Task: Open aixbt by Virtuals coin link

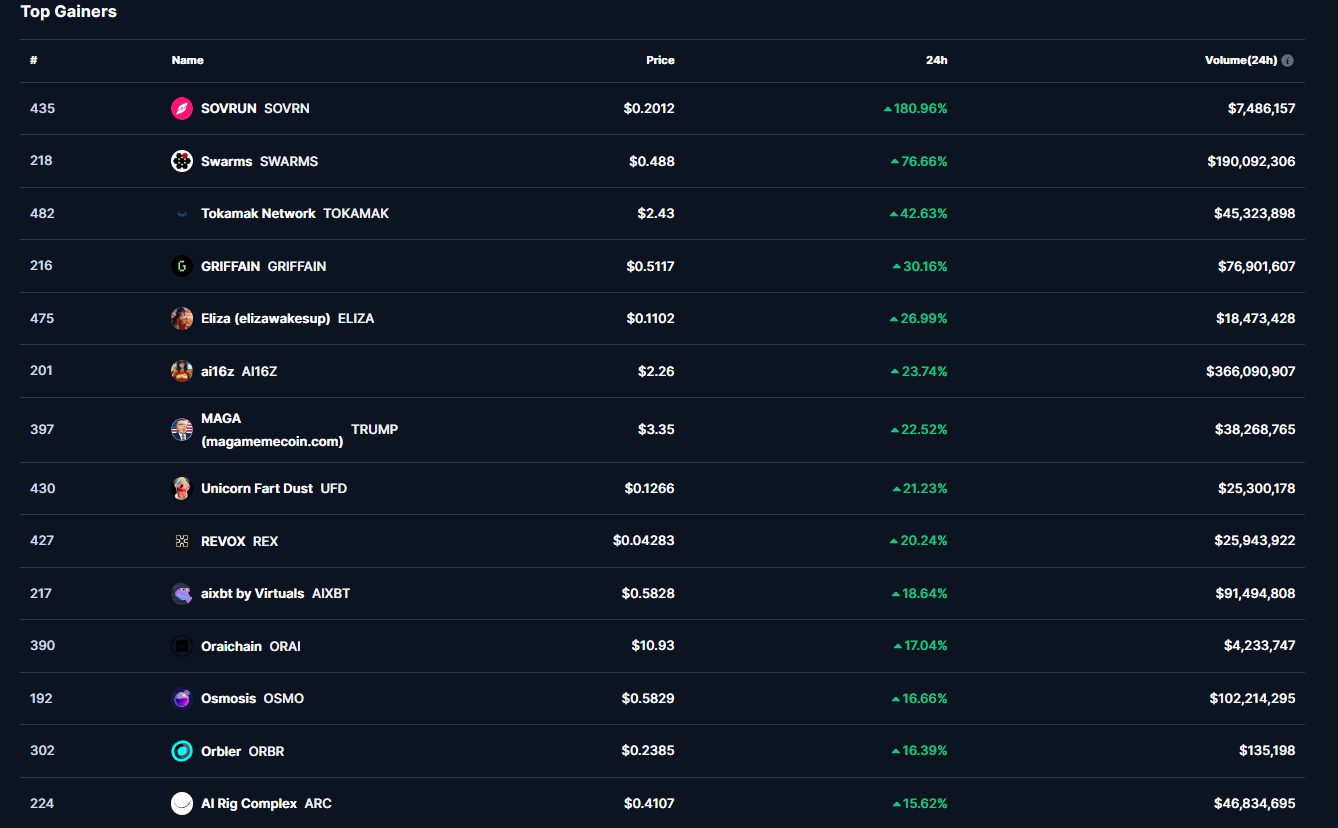Action: tap(252, 594)
